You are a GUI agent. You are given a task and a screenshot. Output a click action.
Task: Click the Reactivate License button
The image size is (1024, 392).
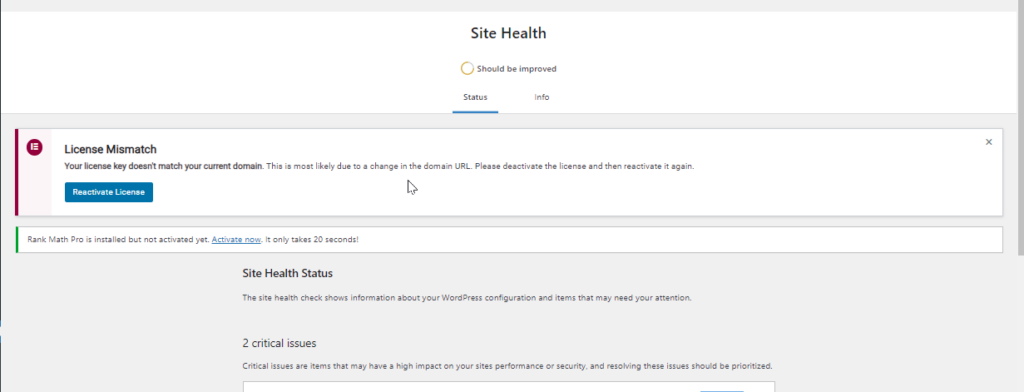[x=109, y=192]
